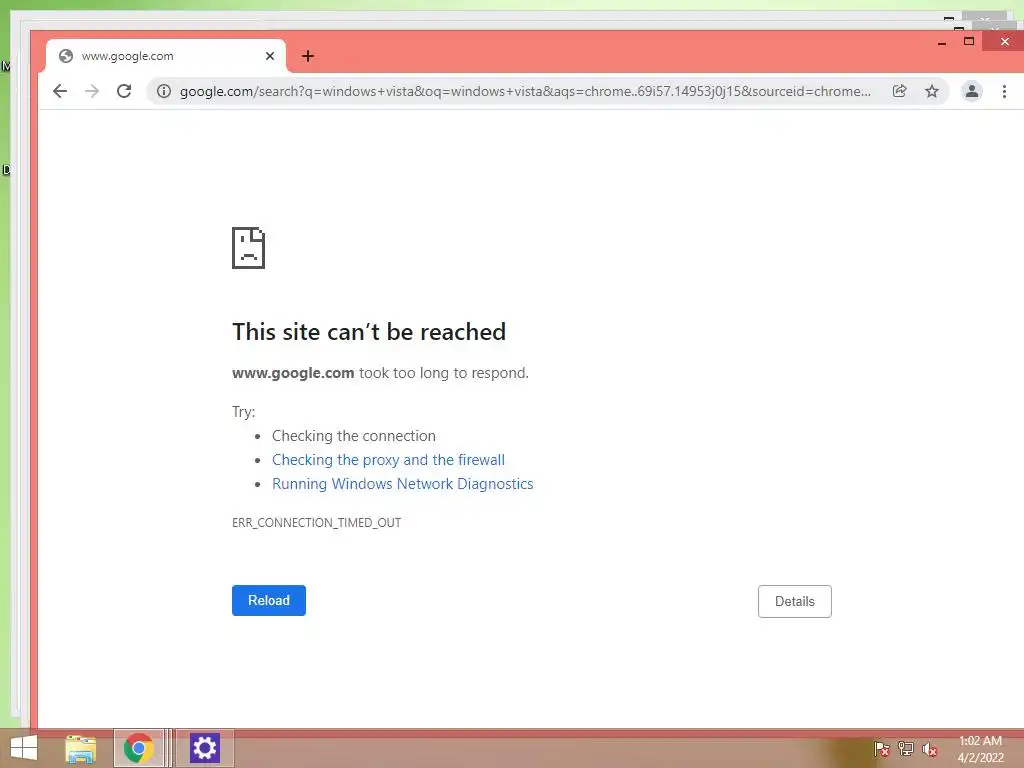This screenshot has width=1024, height=768.
Task: Minimize the Chrome window
Action: click(942, 42)
